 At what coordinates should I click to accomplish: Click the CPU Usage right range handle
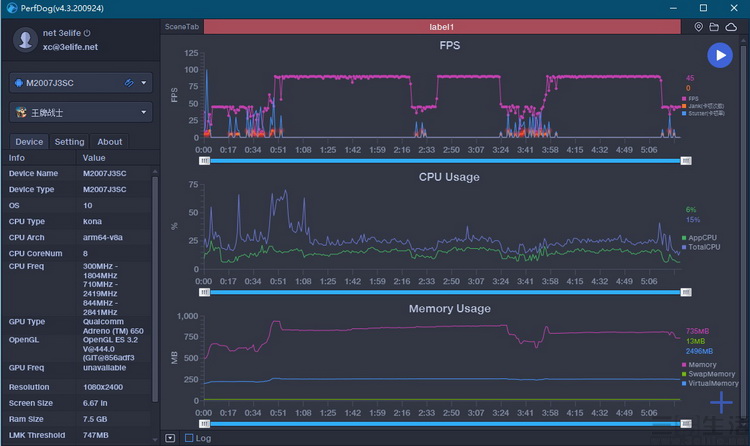tap(686, 292)
